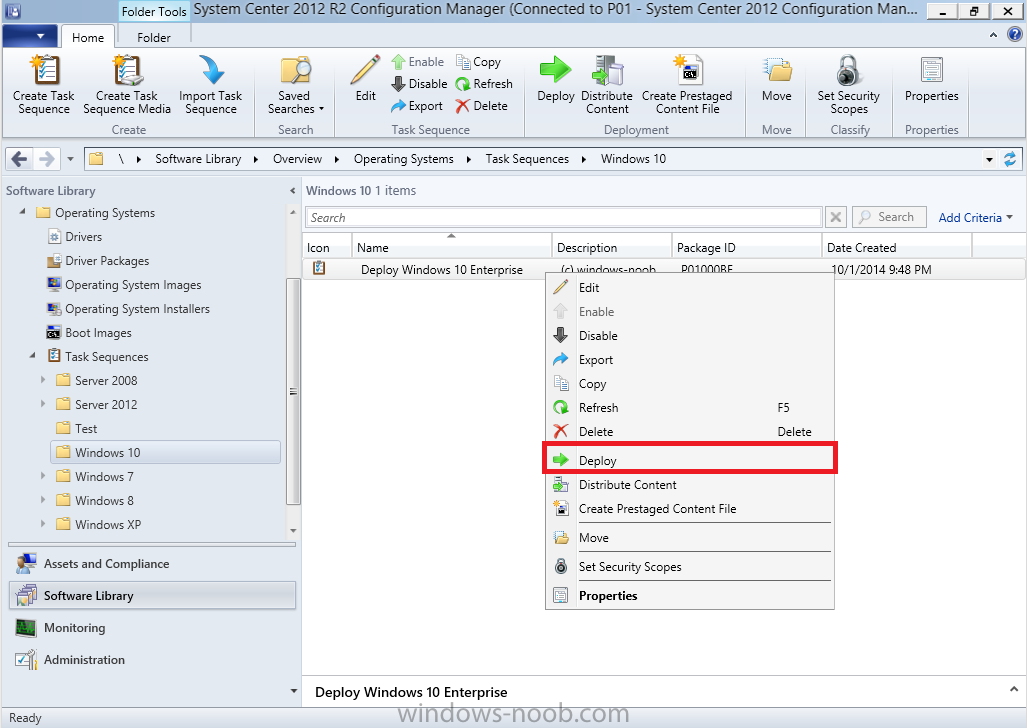1027x728 pixels.
Task: Choose Set Security Scopes in context menu
Action: pos(689,566)
